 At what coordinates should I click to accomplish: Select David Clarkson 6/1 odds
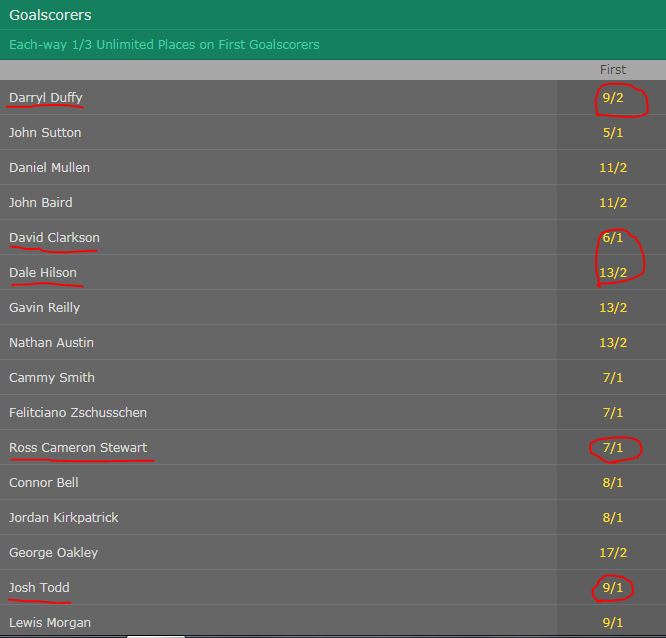point(612,237)
